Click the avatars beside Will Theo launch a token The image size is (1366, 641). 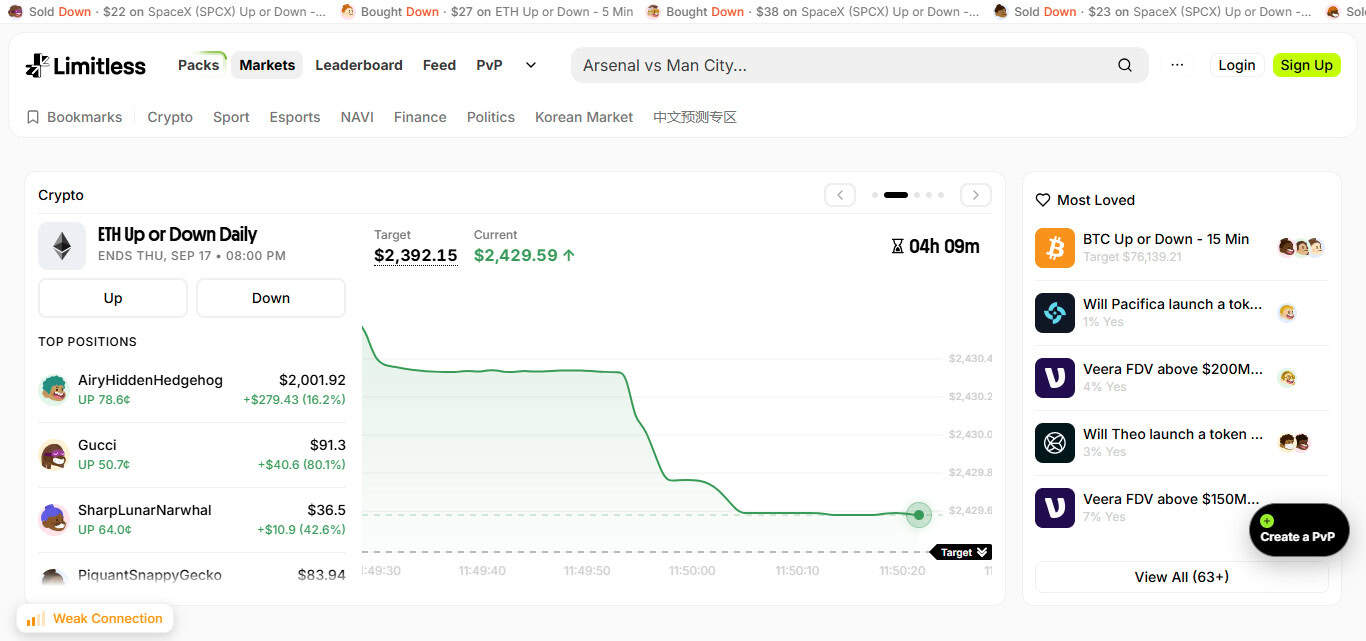click(x=1295, y=442)
